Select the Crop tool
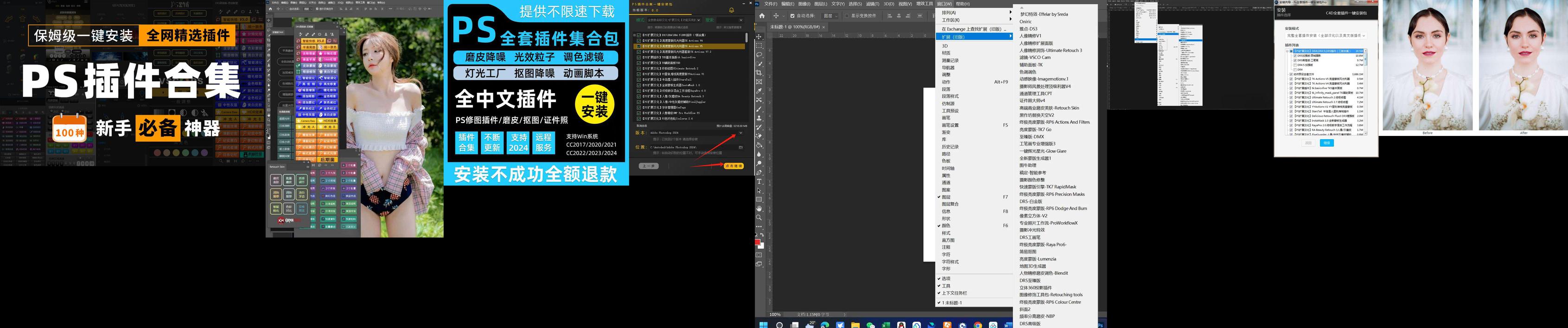Image resolution: width=1568 pixels, height=328 pixels. (x=759, y=72)
